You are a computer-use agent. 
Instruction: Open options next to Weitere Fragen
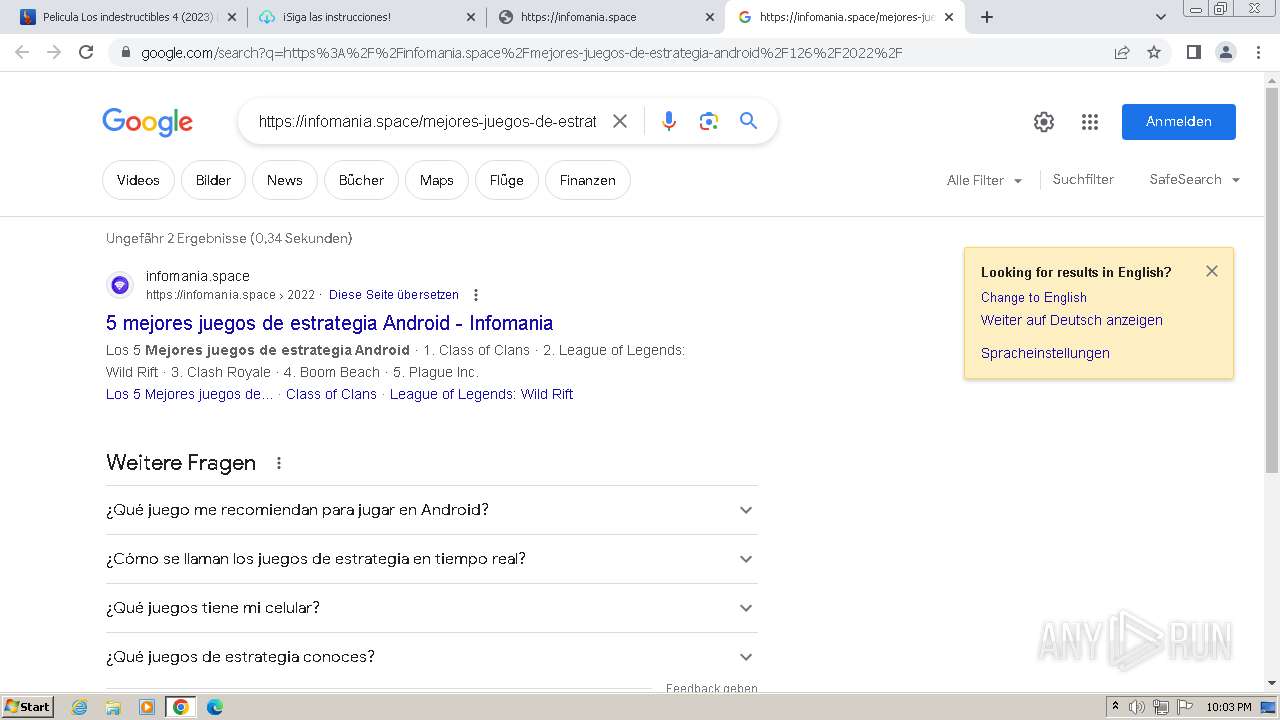[279, 463]
